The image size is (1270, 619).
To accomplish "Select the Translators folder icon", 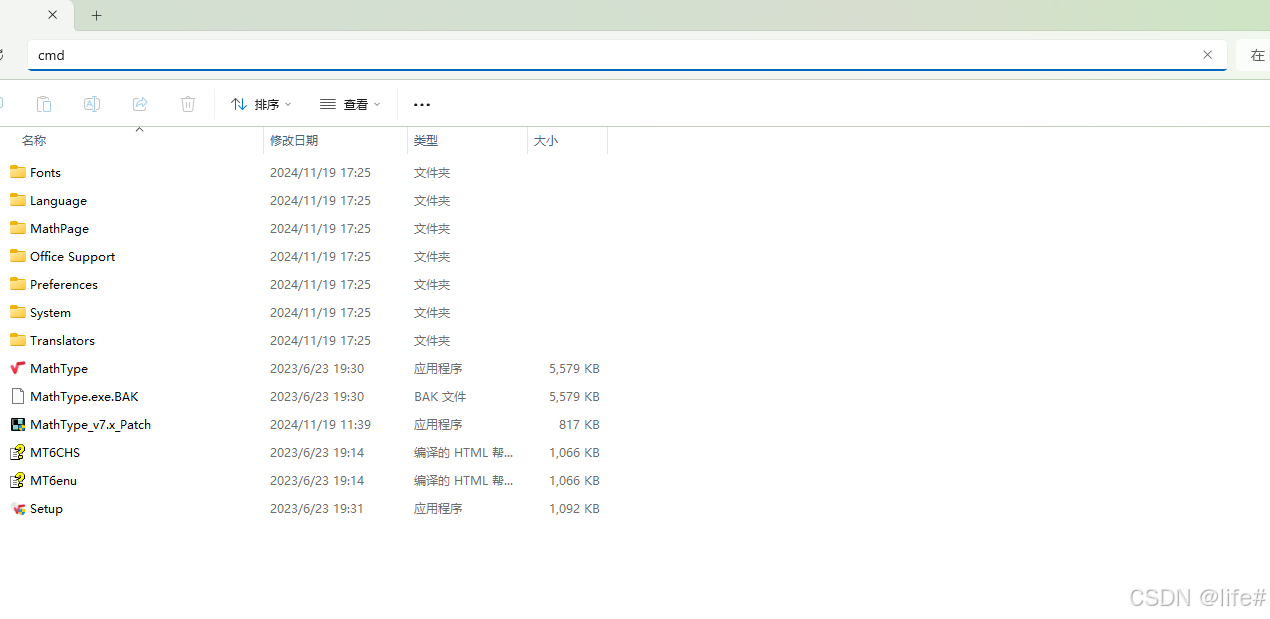I will (18, 340).
